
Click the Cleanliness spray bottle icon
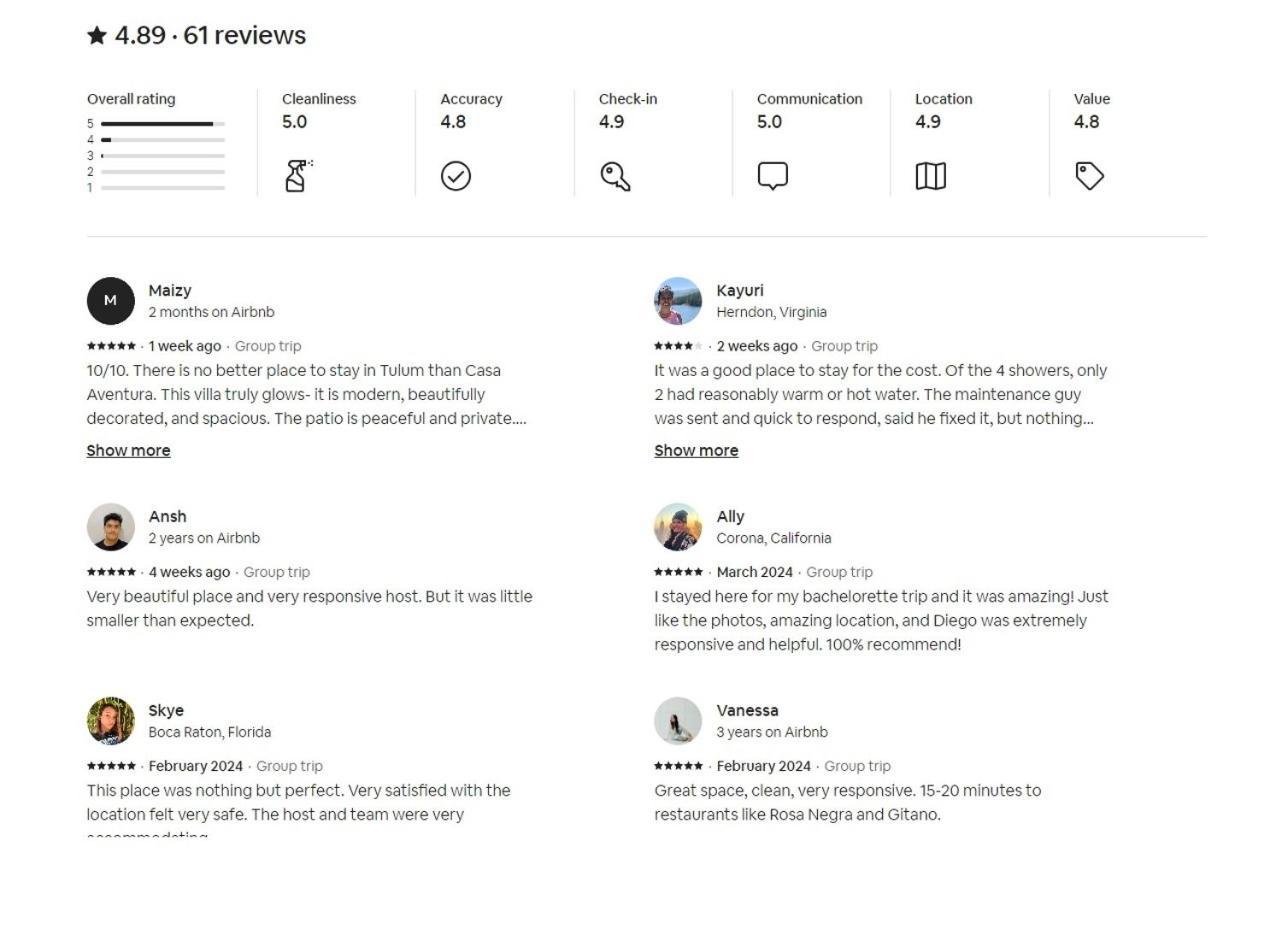point(296,176)
